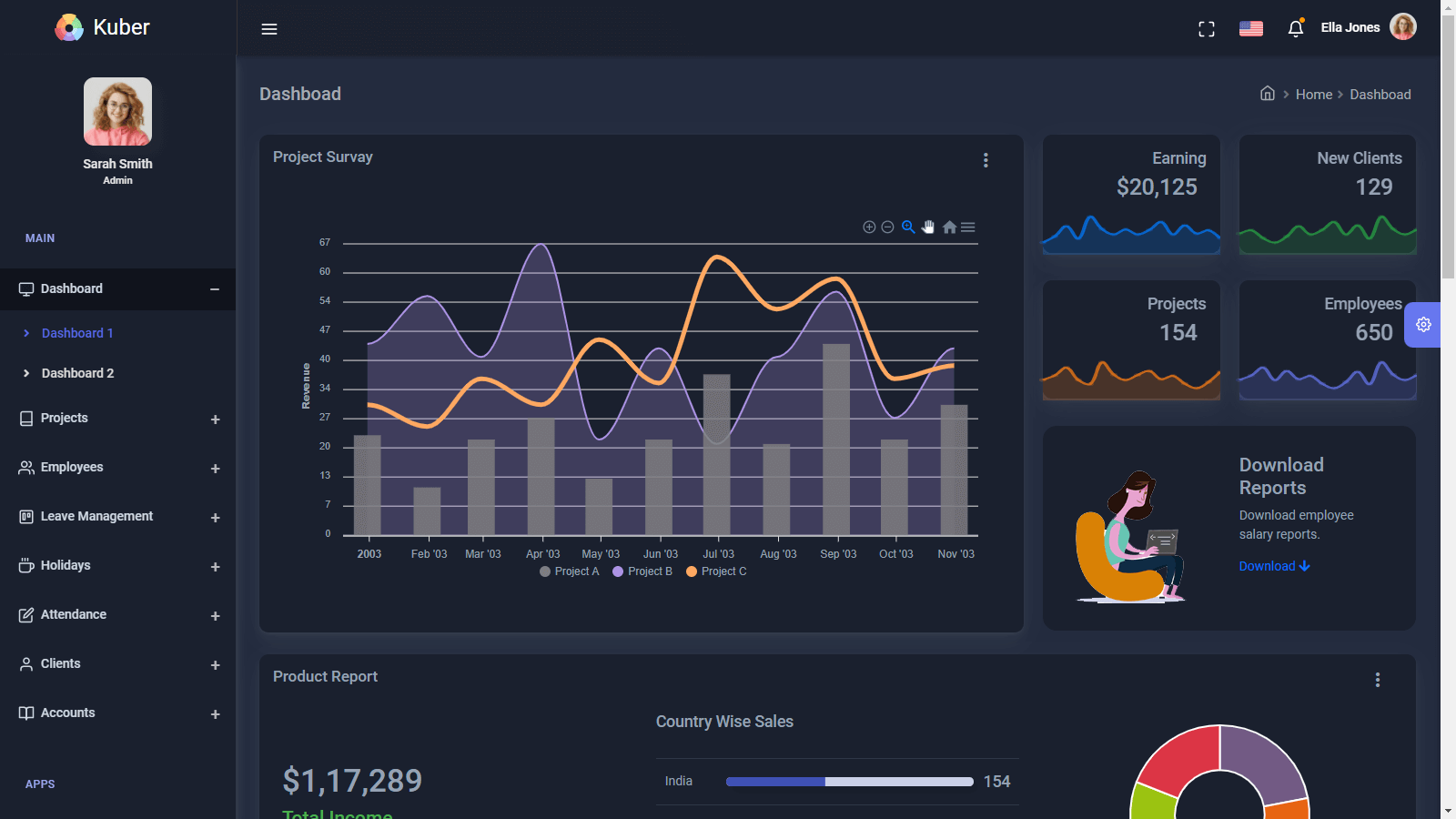Expand the Accounts submenu plus
Image resolution: width=1456 pixels, height=819 pixels.
216,714
